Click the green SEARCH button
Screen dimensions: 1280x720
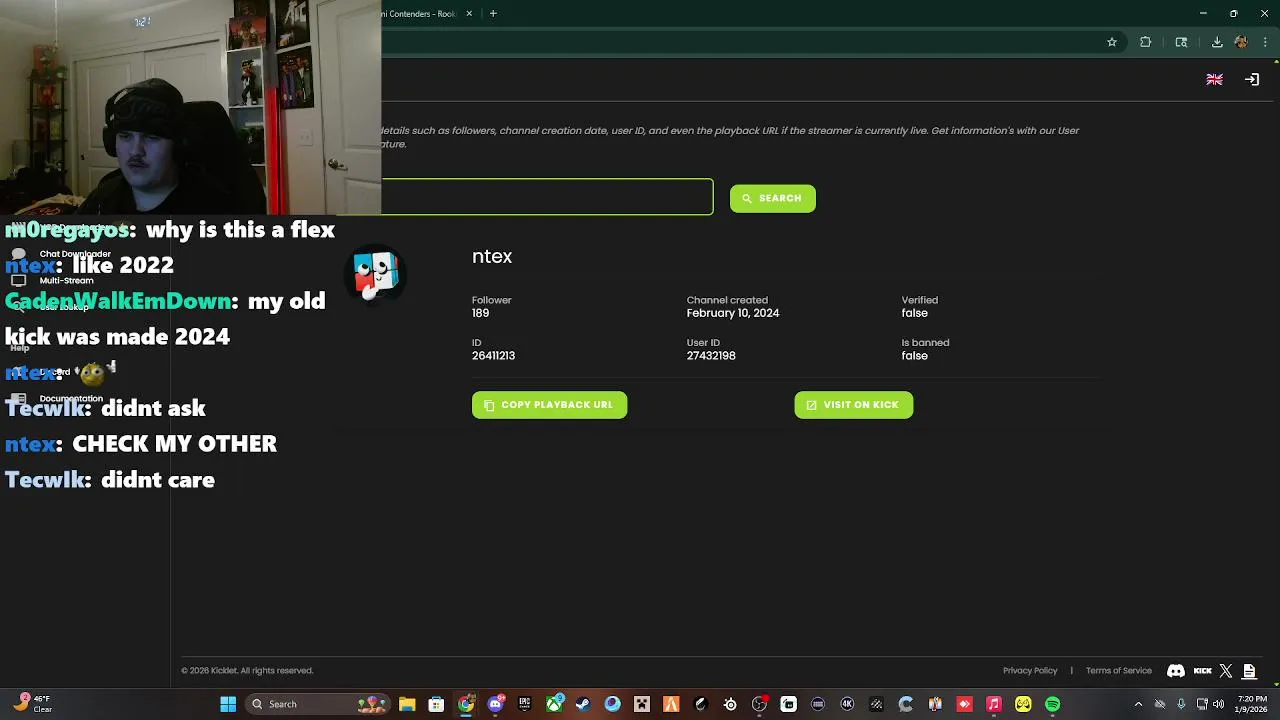click(772, 198)
